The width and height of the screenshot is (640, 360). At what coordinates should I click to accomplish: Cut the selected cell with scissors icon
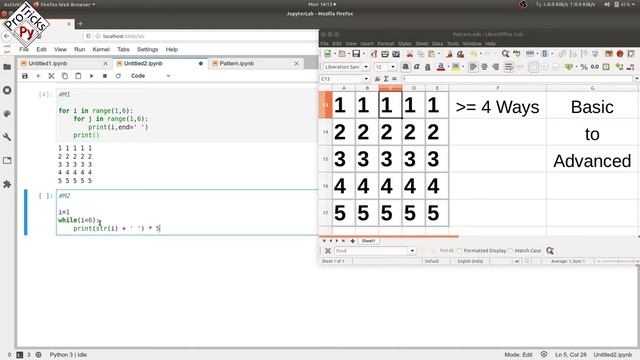[x=51, y=76]
